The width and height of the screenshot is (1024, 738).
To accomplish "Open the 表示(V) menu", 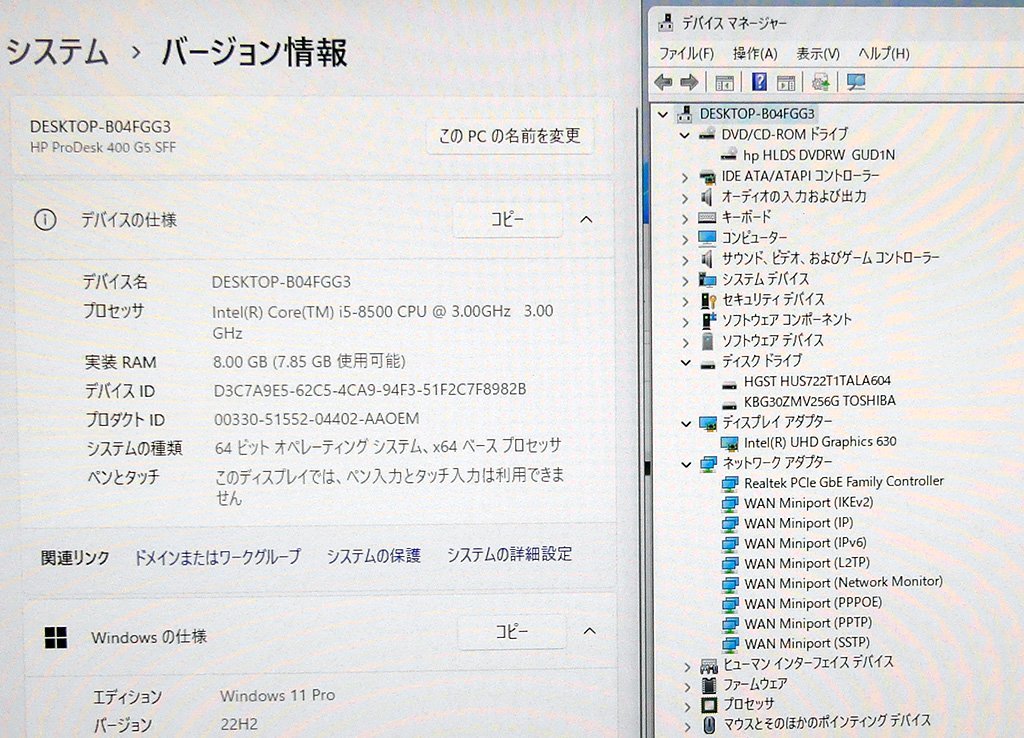I will tap(818, 54).
